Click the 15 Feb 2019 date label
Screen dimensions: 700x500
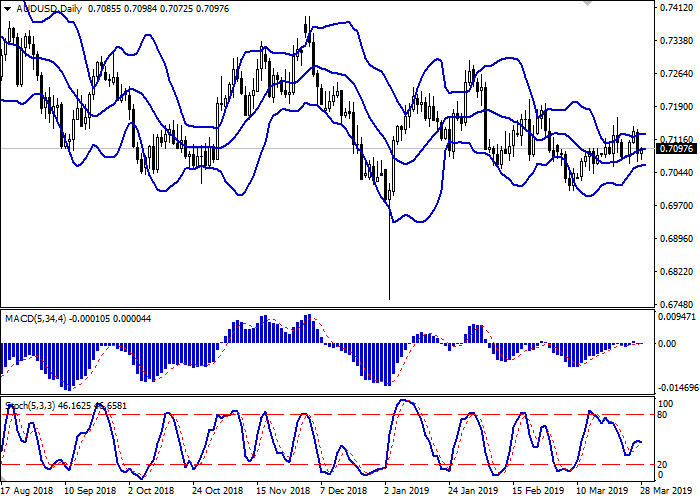(537, 492)
